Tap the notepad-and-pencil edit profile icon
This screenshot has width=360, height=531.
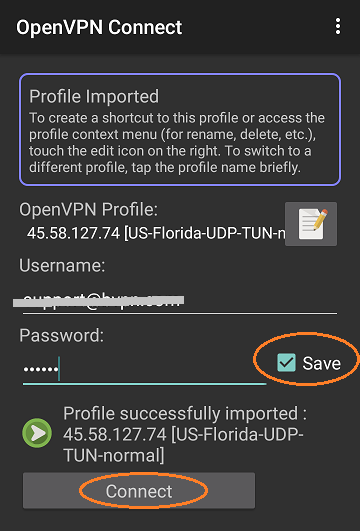[x=311, y=224]
